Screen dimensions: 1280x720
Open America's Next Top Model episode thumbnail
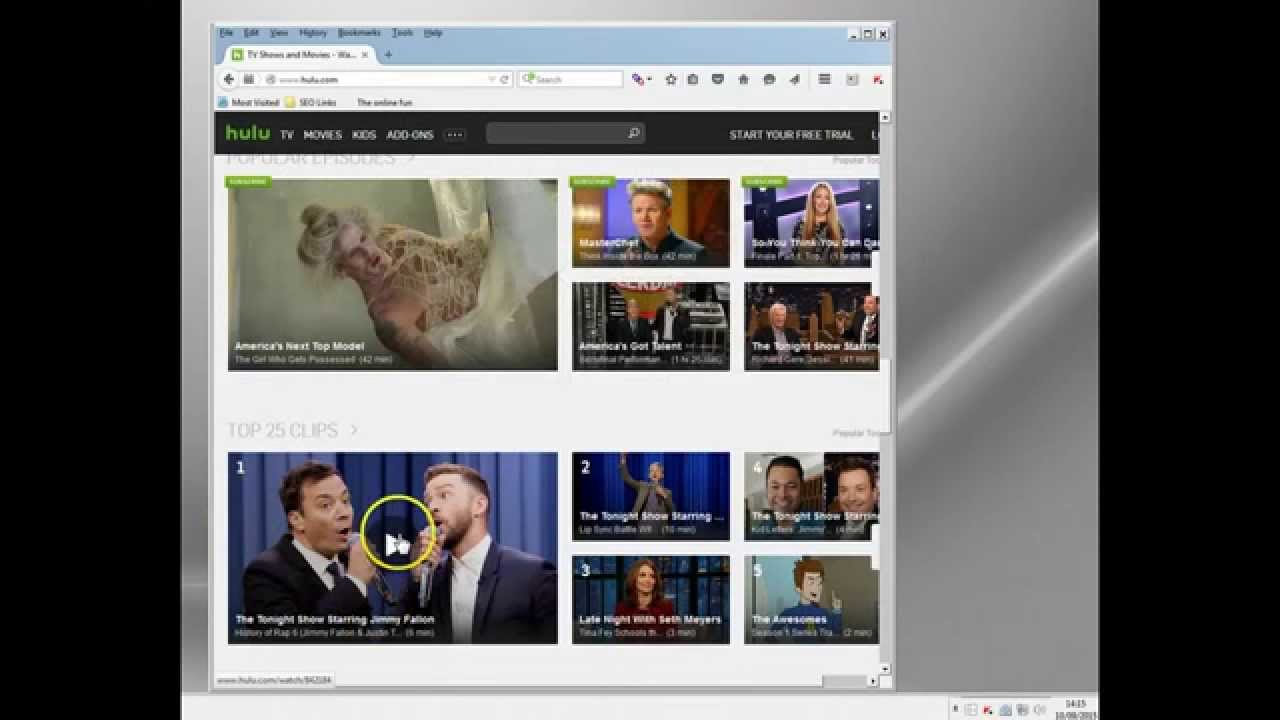(392, 275)
